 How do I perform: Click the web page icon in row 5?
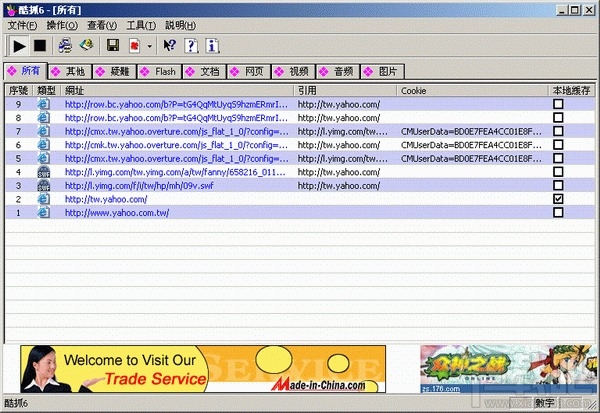click(44, 158)
